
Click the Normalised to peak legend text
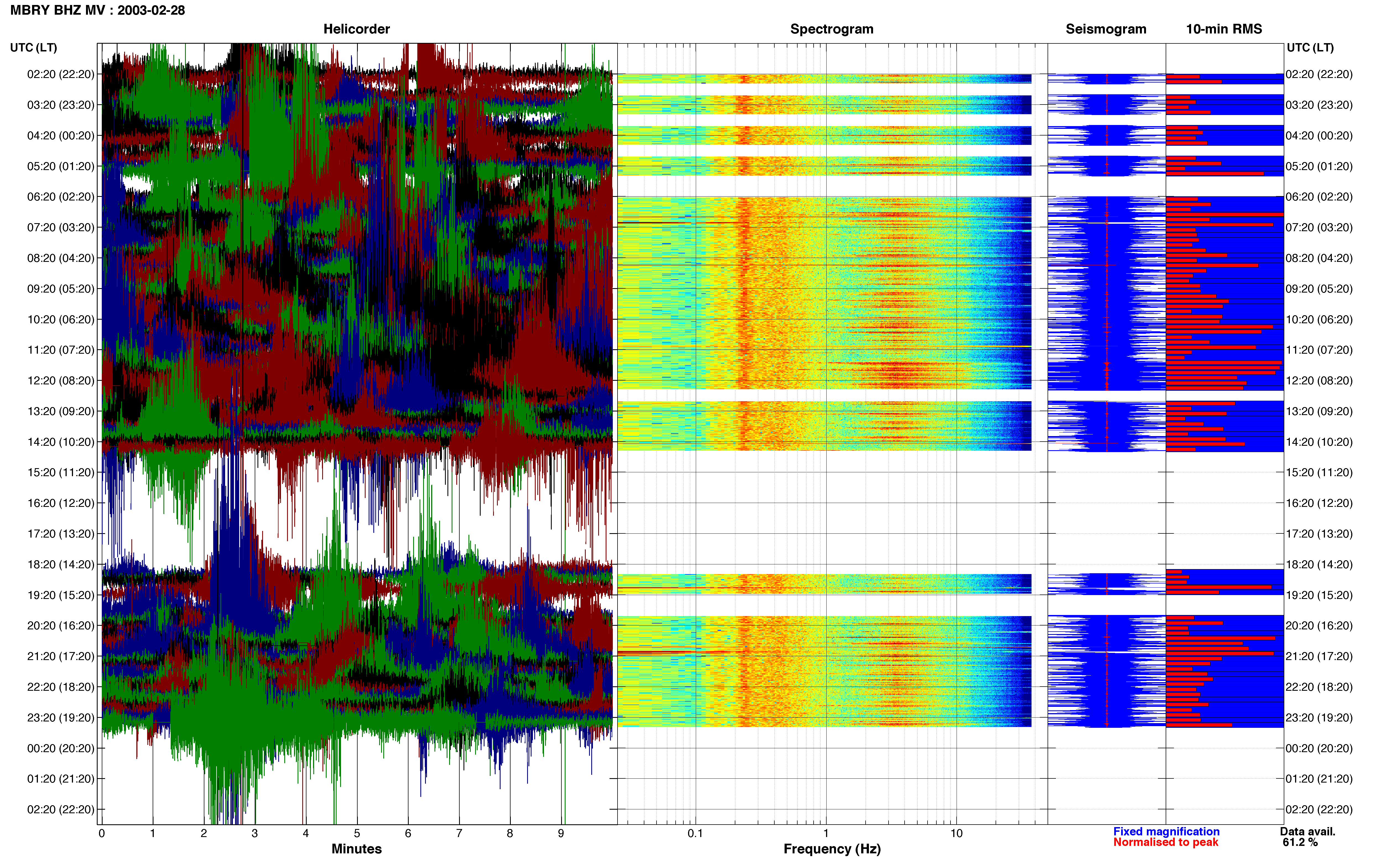pos(1165,842)
